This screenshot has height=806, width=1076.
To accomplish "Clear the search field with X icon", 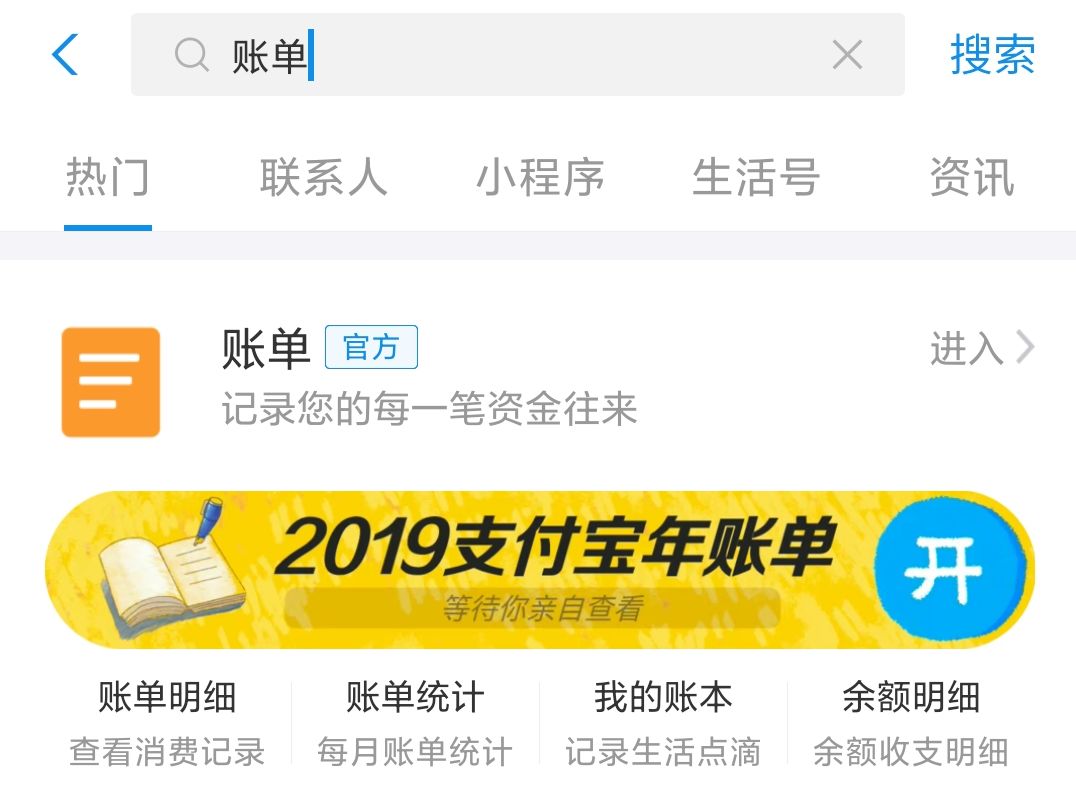I will coord(847,54).
